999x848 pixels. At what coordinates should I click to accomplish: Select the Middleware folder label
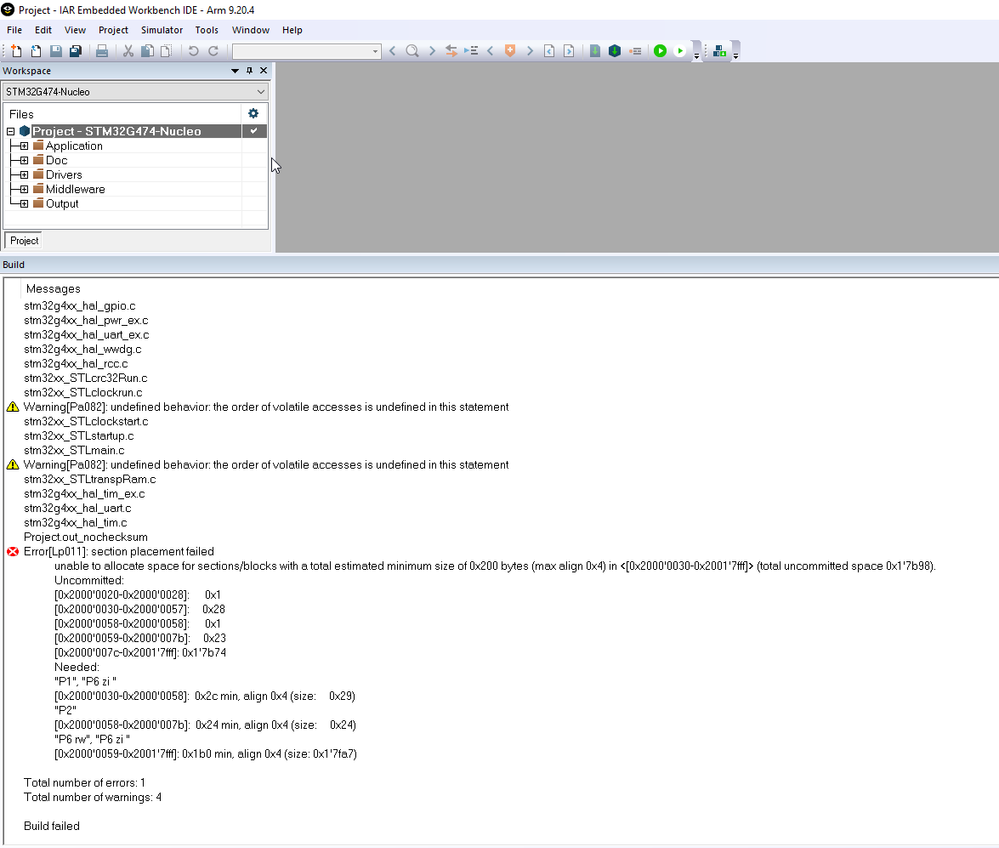point(75,189)
